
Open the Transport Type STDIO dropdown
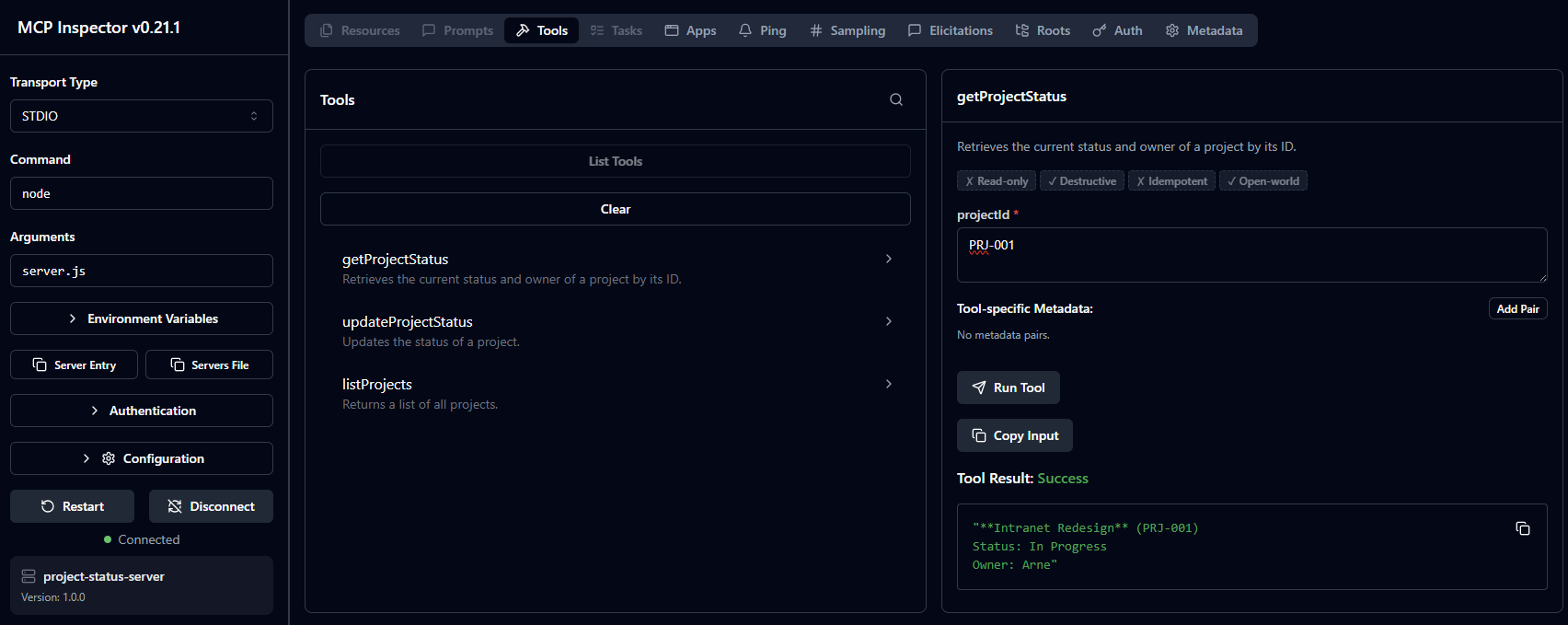coord(141,116)
